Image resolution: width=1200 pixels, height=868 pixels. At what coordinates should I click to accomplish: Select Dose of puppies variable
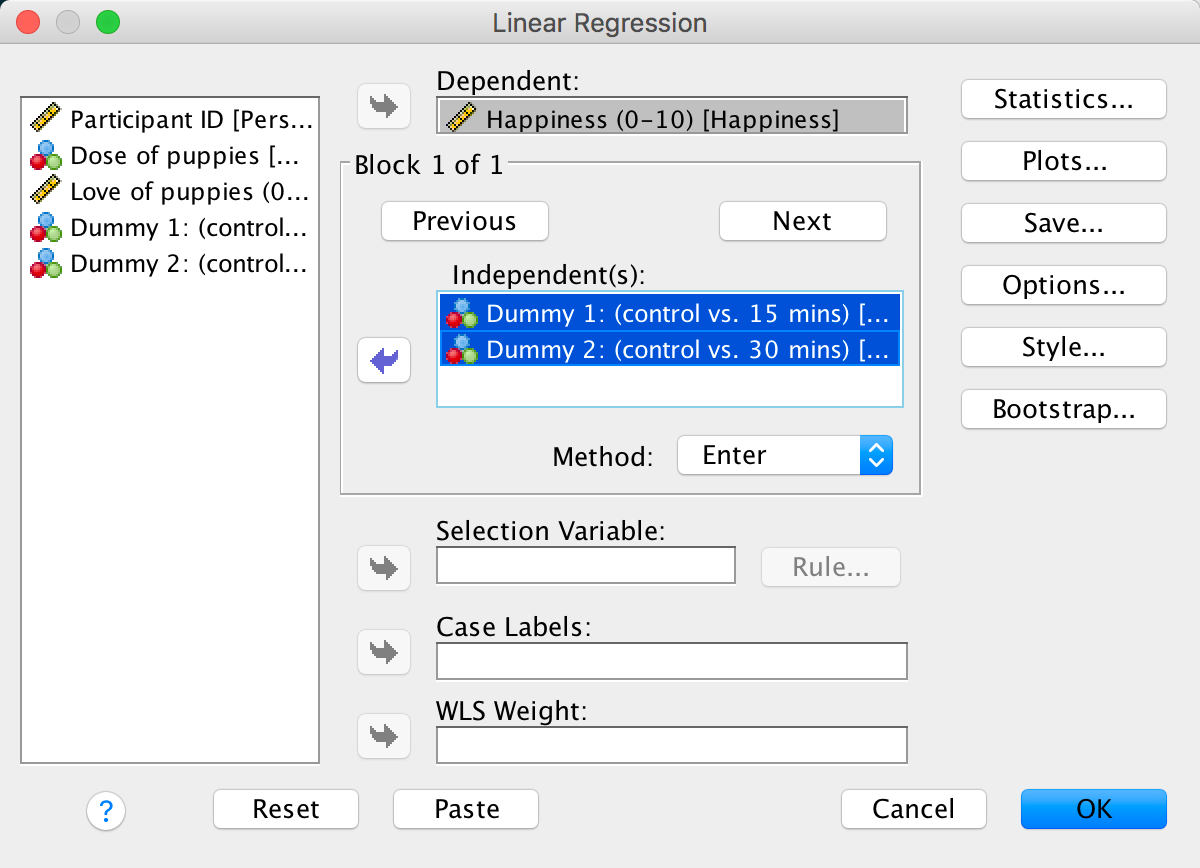pyautogui.click(x=172, y=156)
